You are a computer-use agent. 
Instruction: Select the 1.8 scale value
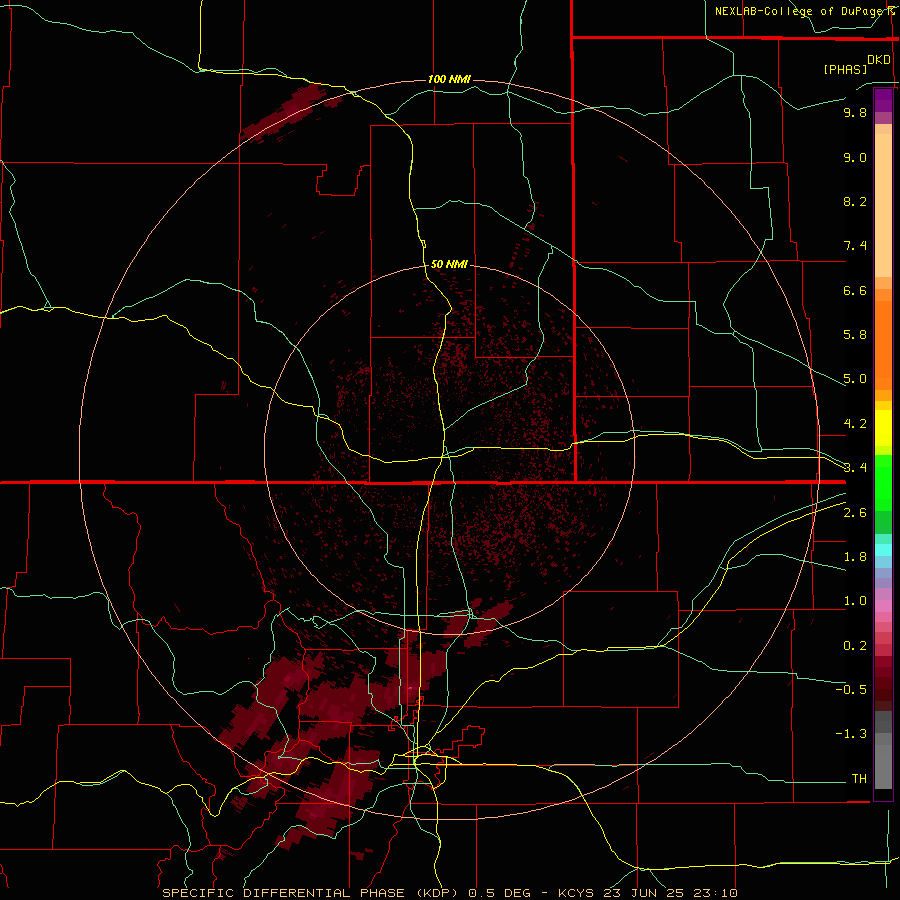[855, 557]
